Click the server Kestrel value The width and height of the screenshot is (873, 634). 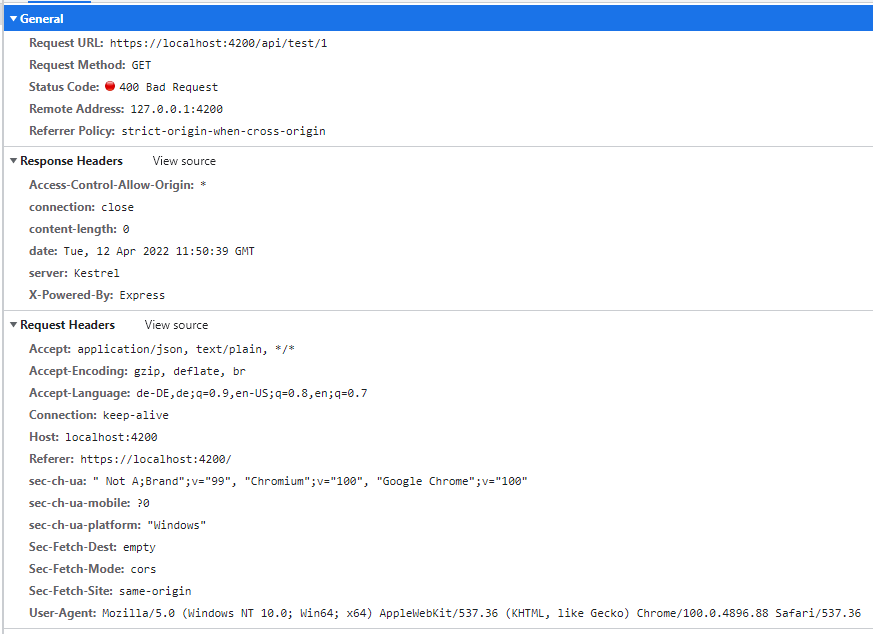pos(96,273)
